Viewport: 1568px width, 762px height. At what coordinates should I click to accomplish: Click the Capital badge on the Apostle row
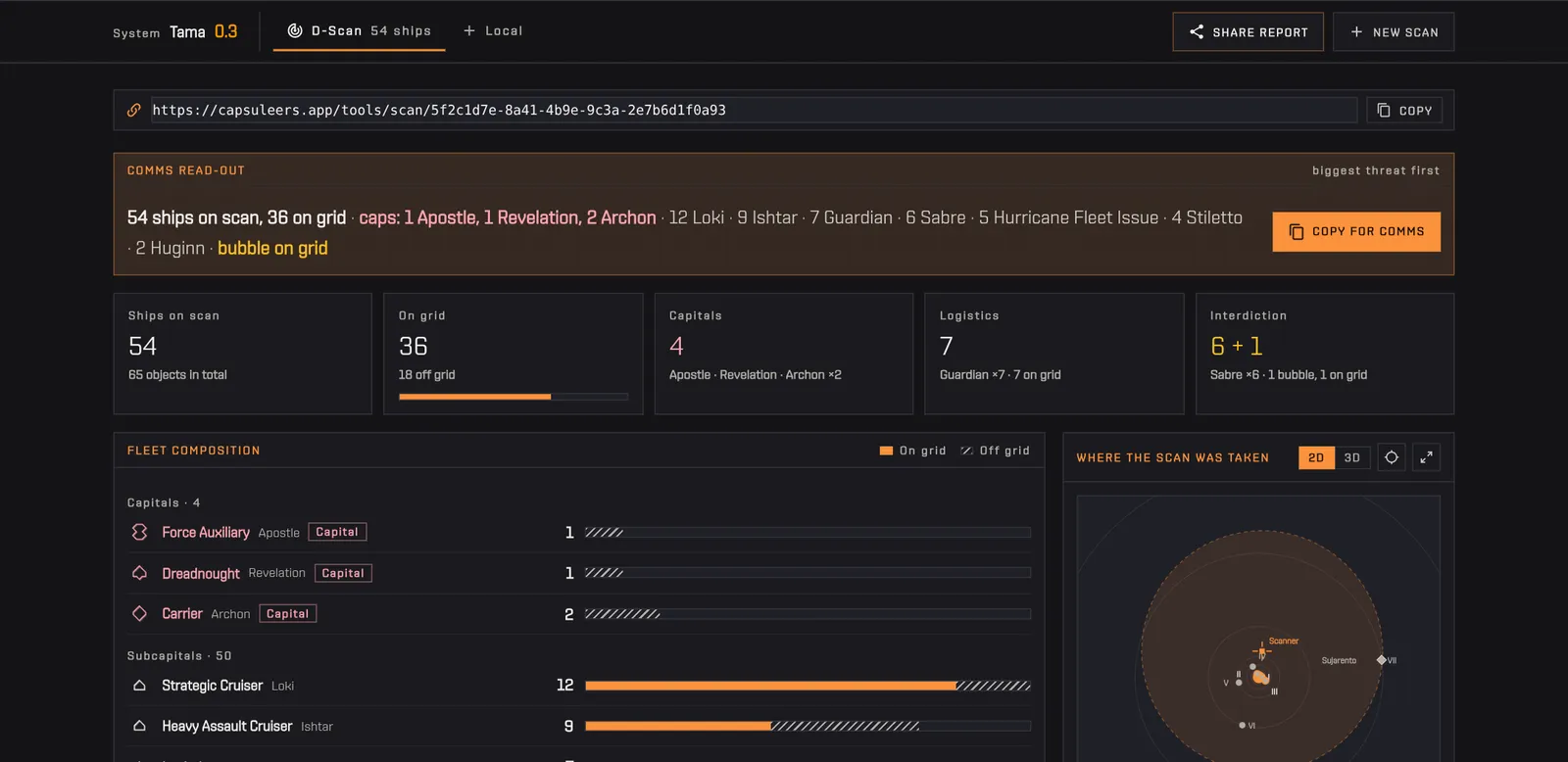coord(337,532)
